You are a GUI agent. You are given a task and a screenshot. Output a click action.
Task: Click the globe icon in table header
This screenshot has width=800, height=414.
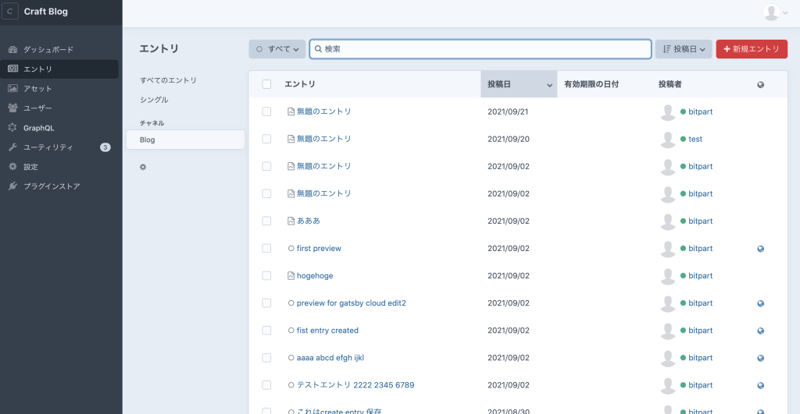[761, 85]
